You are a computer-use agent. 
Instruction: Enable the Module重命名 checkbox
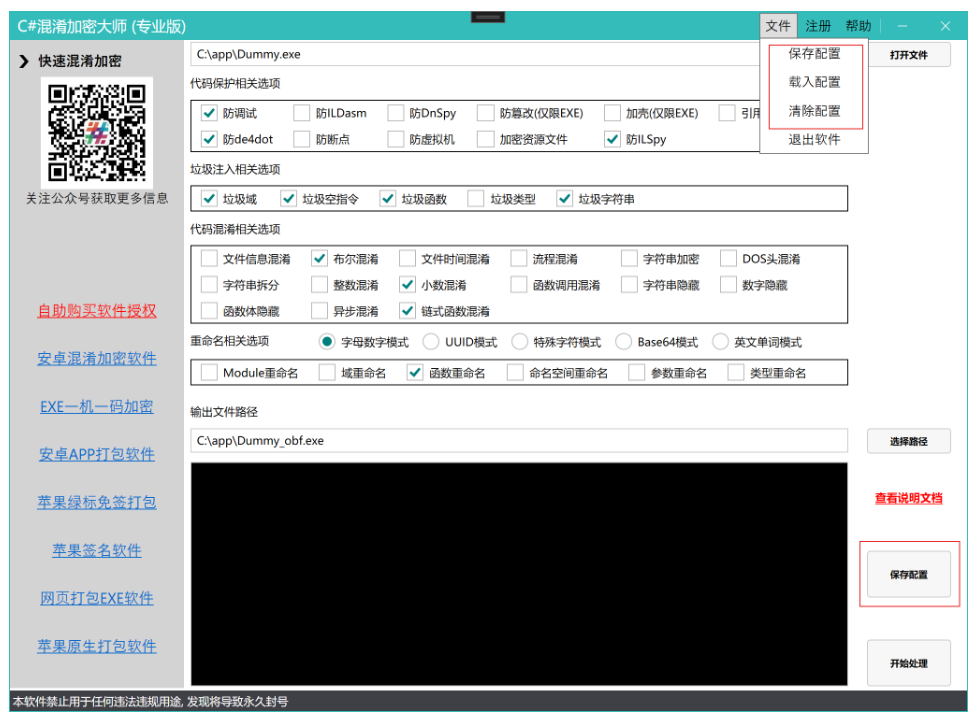click(209, 373)
